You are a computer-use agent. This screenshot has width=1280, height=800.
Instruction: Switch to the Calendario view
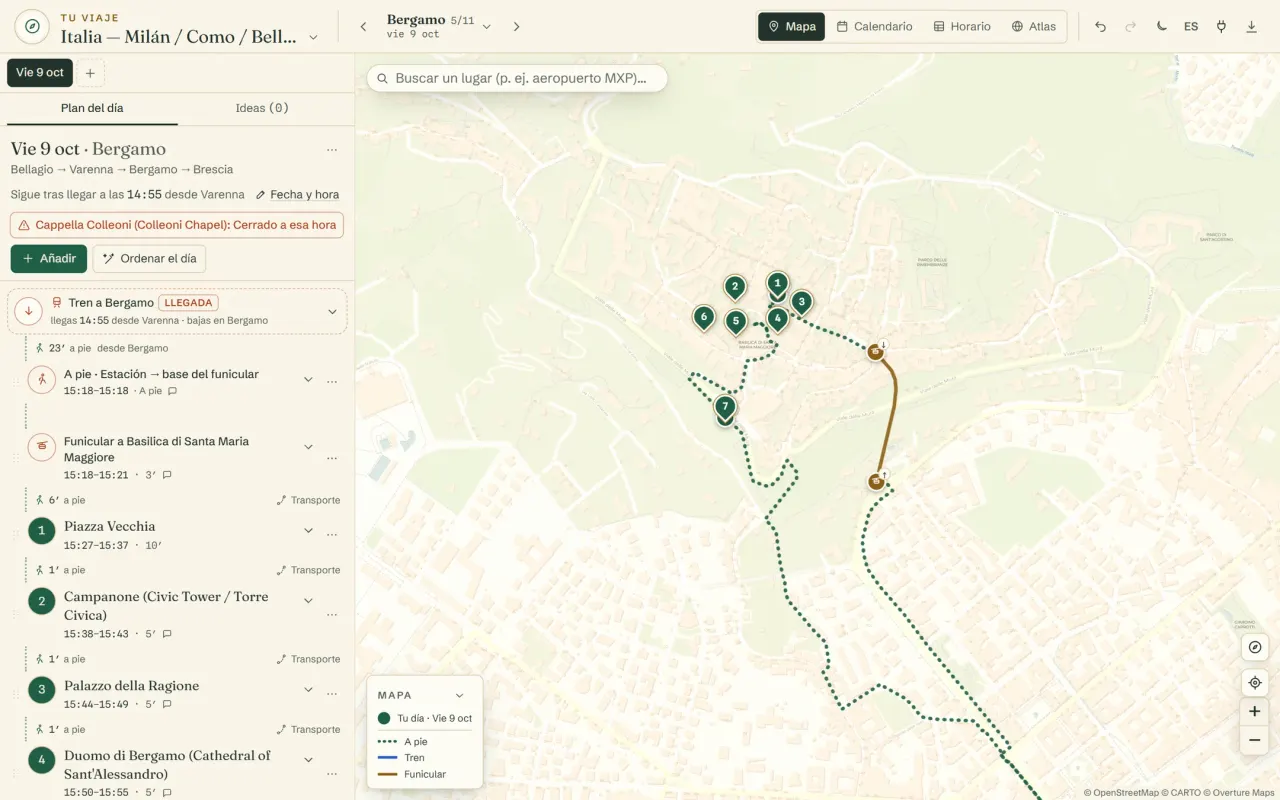tap(875, 26)
